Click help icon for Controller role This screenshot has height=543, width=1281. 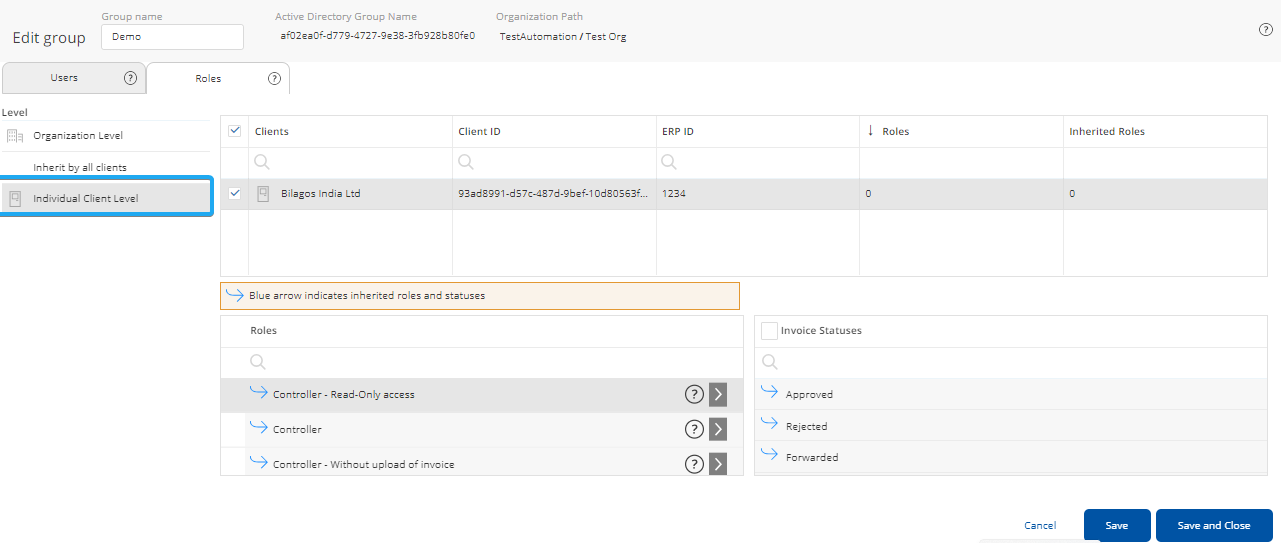pos(694,429)
